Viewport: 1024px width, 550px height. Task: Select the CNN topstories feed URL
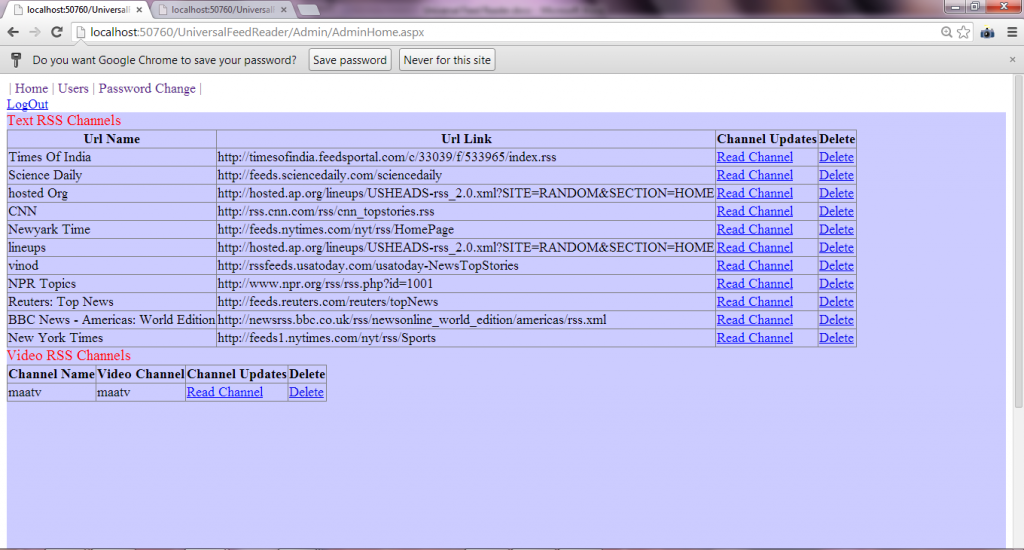[x=326, y=211]
